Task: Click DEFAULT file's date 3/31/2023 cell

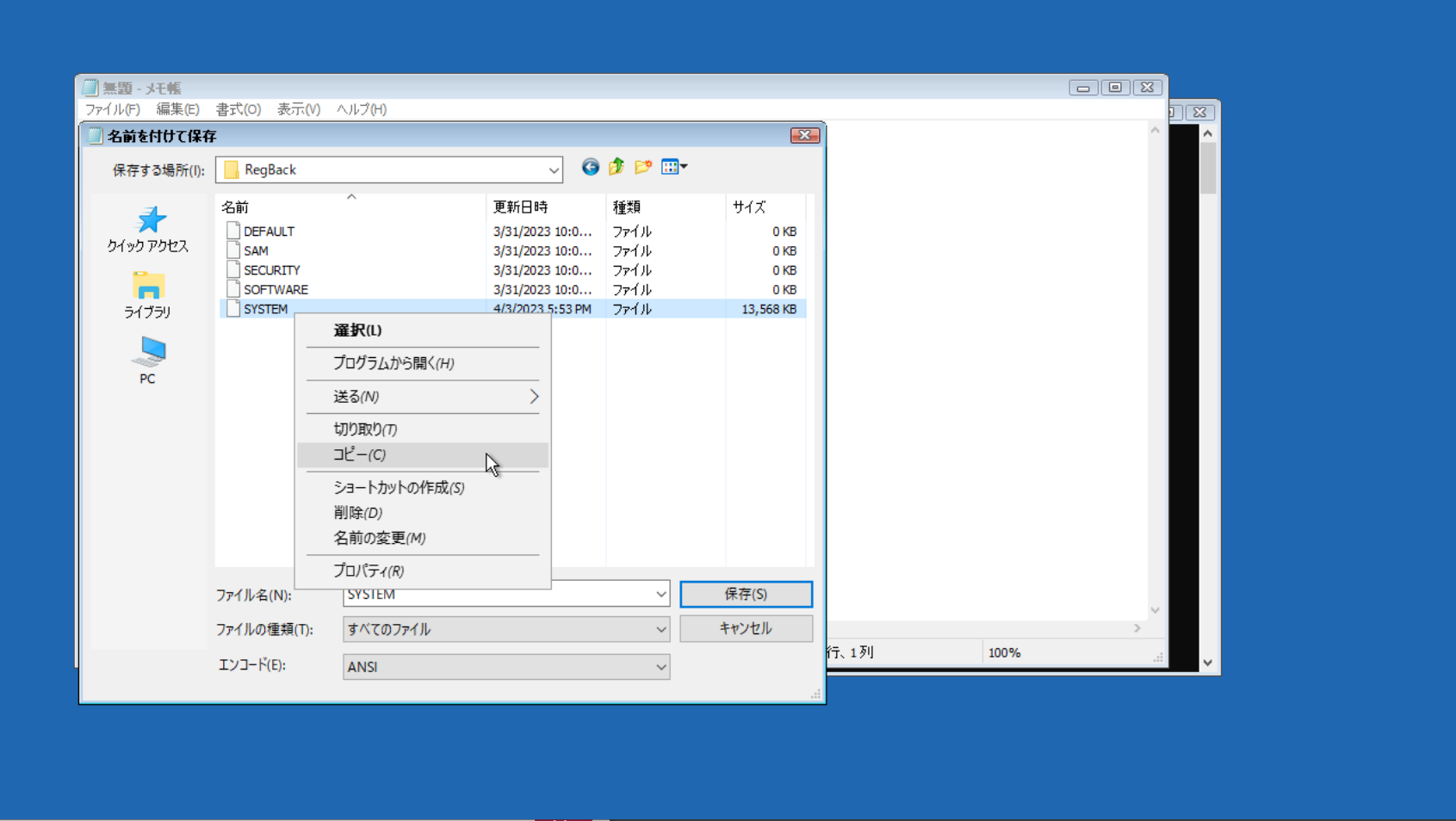Action: 542,231
